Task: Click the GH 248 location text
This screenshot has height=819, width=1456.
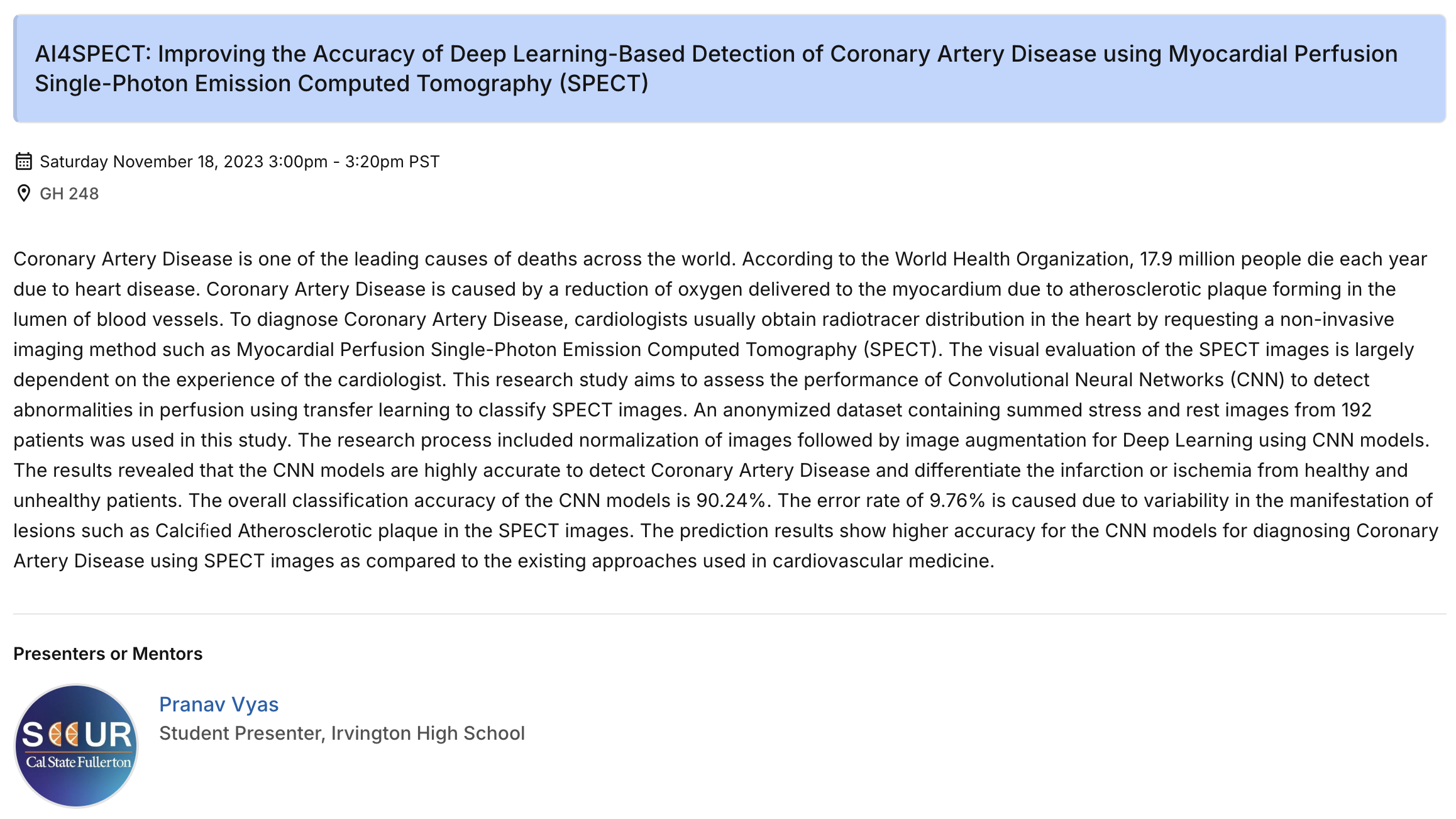Action: [x=69, y=194]
